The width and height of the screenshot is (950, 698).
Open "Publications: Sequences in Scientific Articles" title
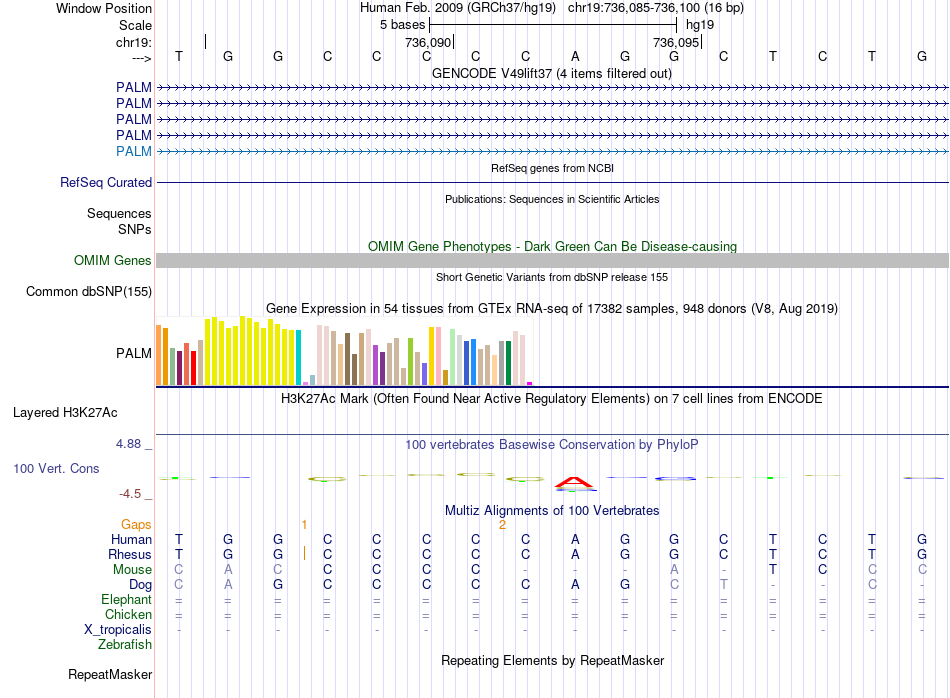552,199
